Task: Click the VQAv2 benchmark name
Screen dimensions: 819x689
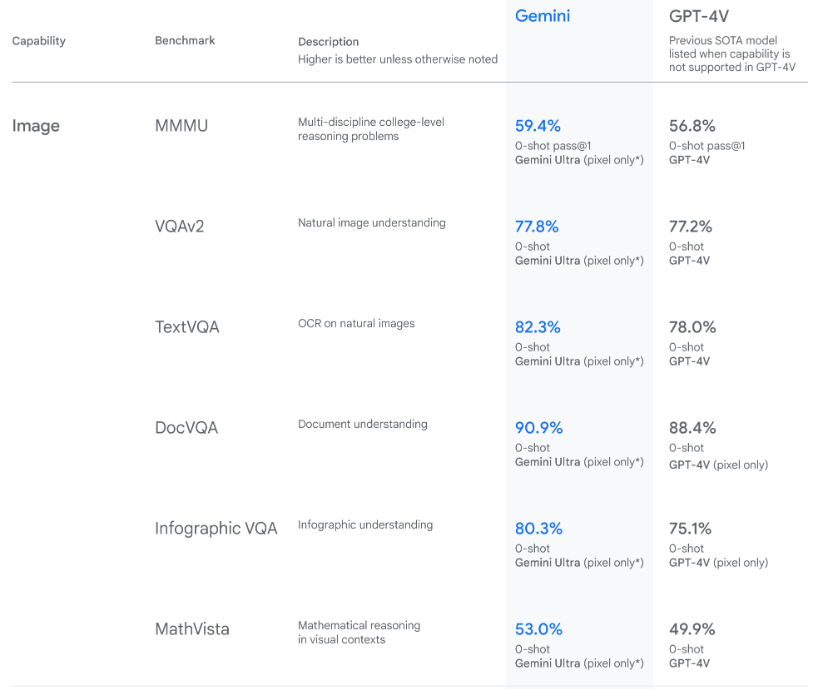Action: 179,227
